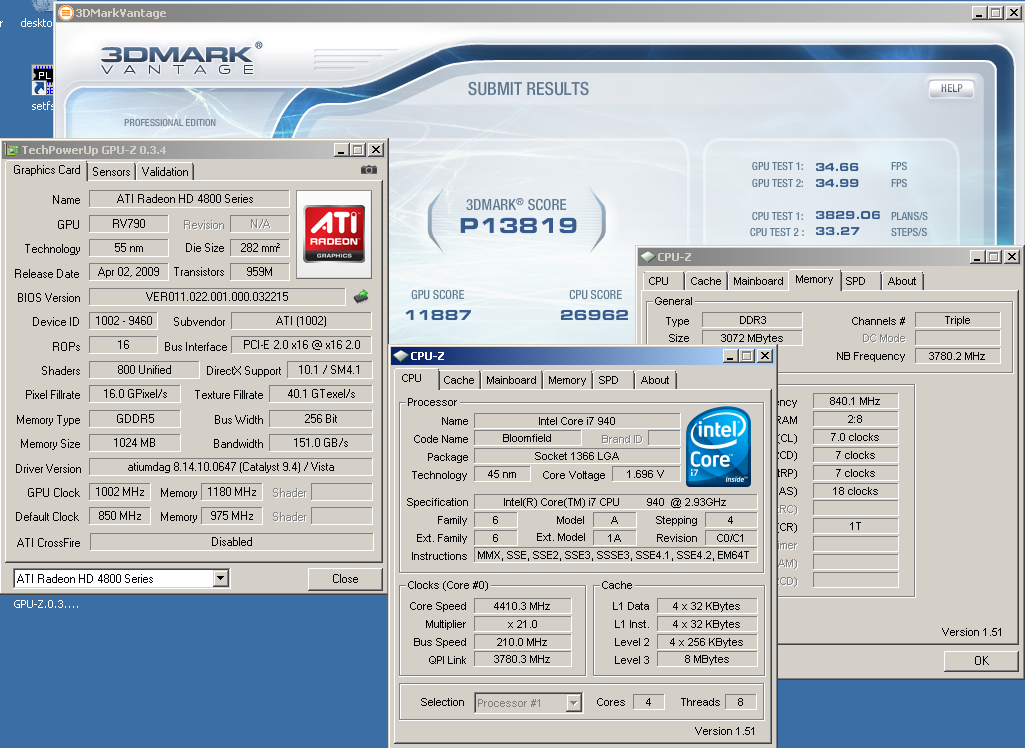
Task: Click the HELP button in 3DMark Vantage
Action: 951,88
